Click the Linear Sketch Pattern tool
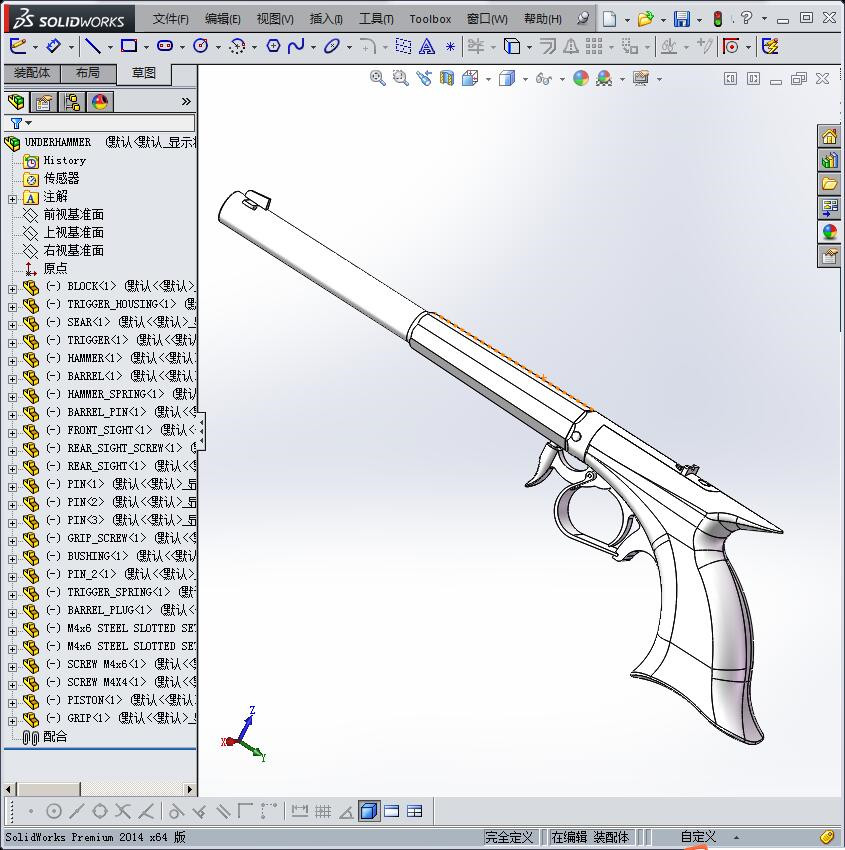This screenshot has height=850, width=845. 594,46
